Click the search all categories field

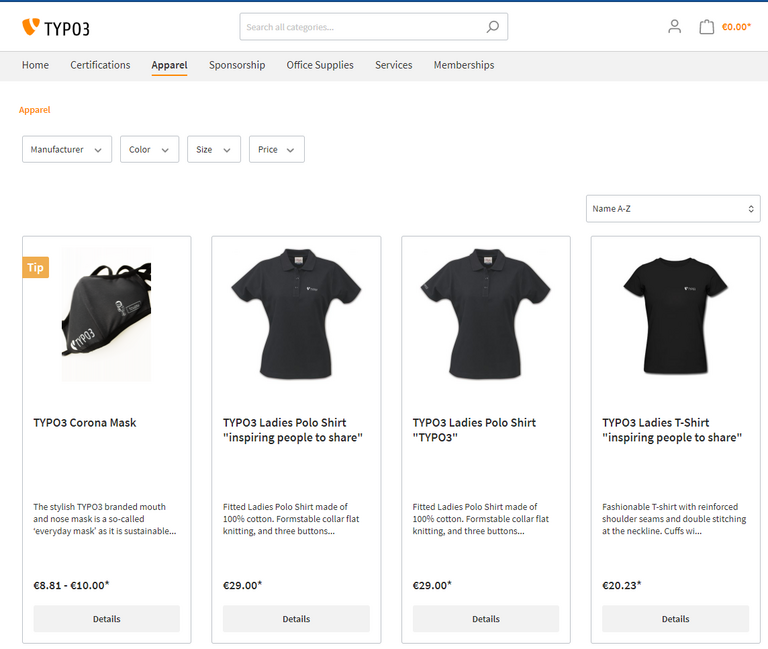(360, 27)
